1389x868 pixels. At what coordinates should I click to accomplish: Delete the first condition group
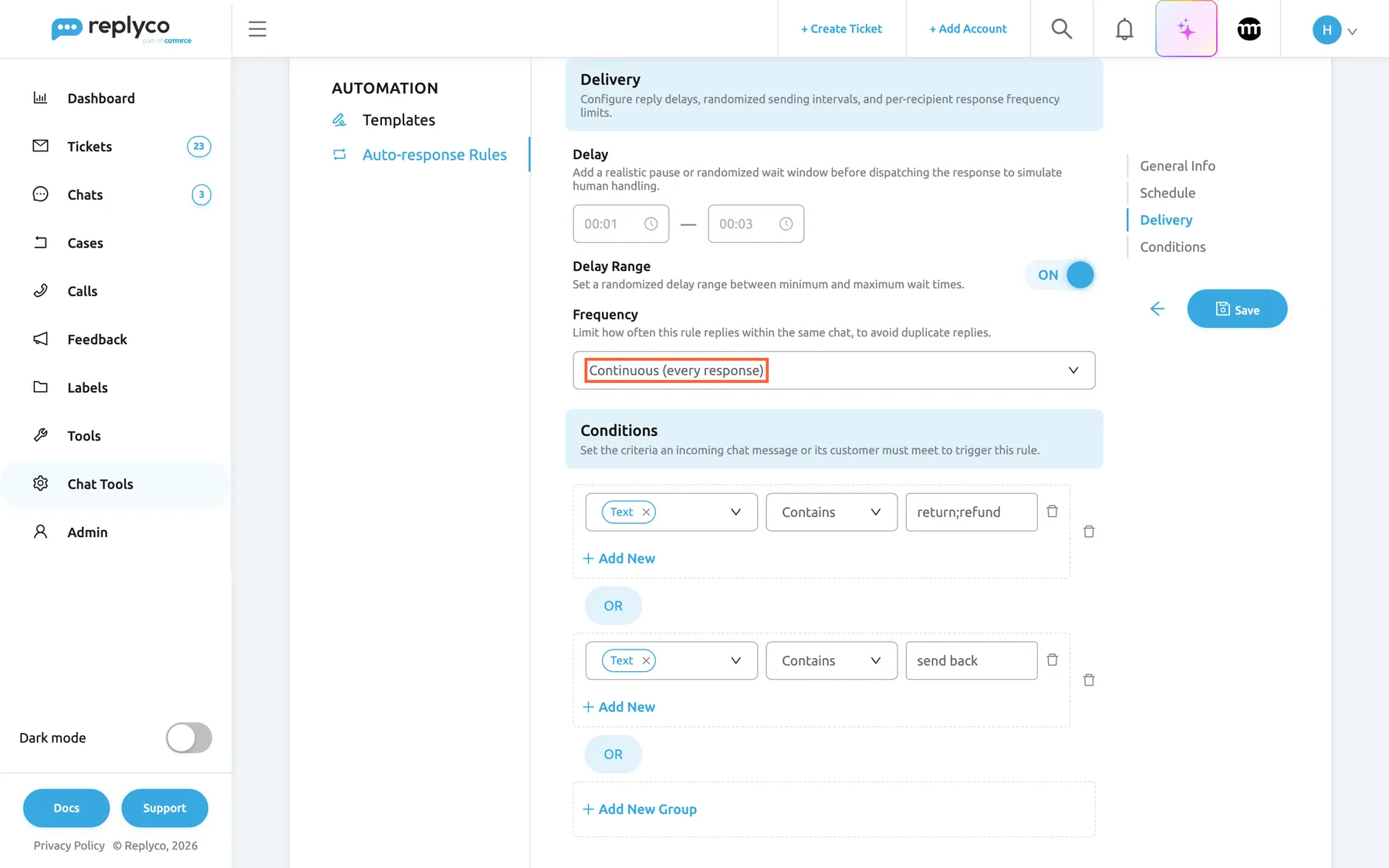pyautogui.click(x=1089, y=532)
